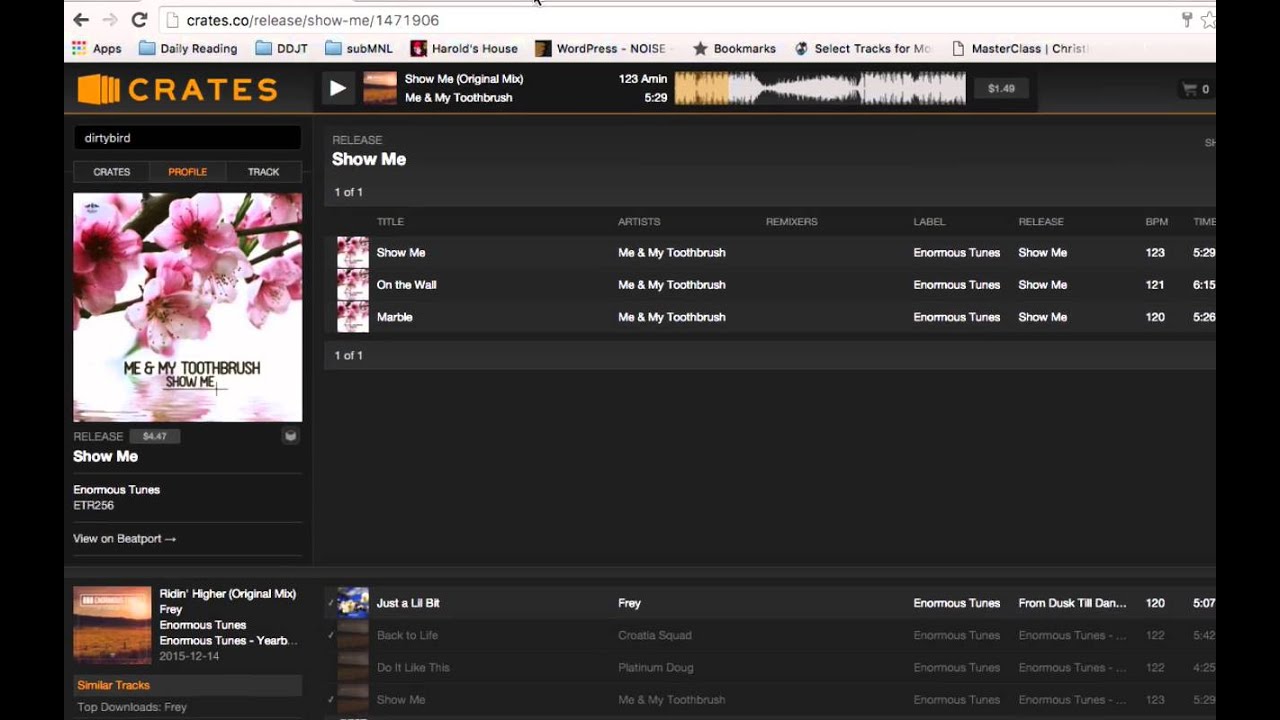
Task: Click the now-playing album art thumbnail
Action: [x=380, y=88]
